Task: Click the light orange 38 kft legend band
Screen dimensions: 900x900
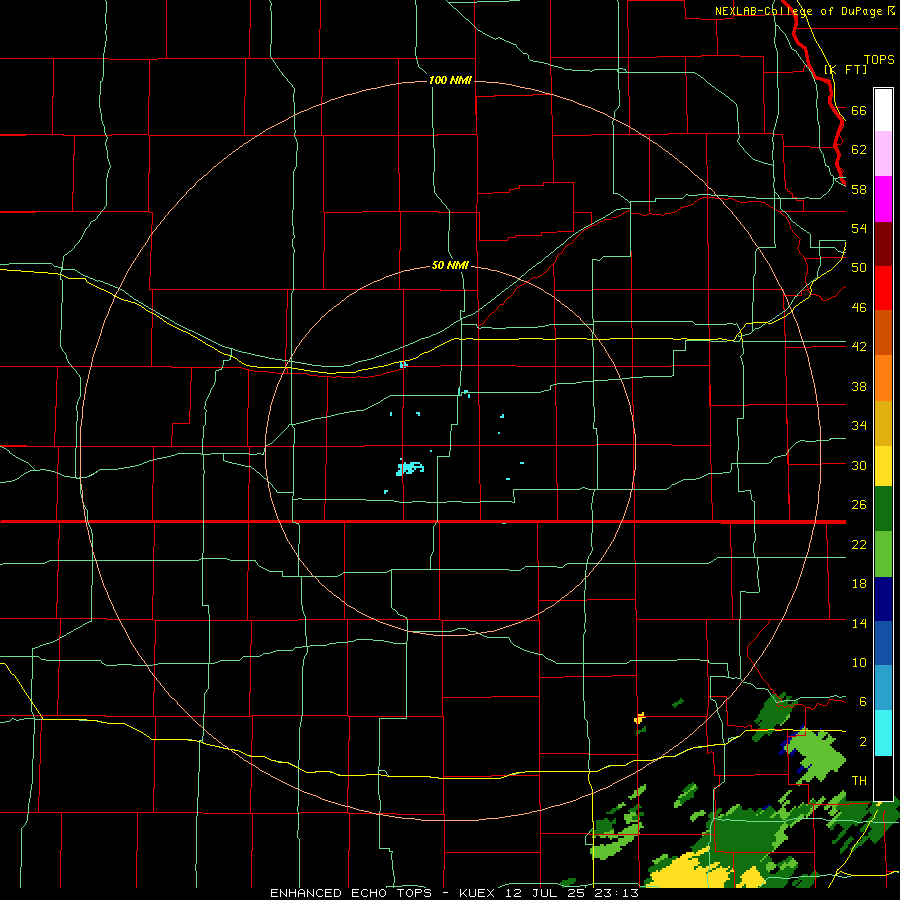Action: tap(883, 378)
